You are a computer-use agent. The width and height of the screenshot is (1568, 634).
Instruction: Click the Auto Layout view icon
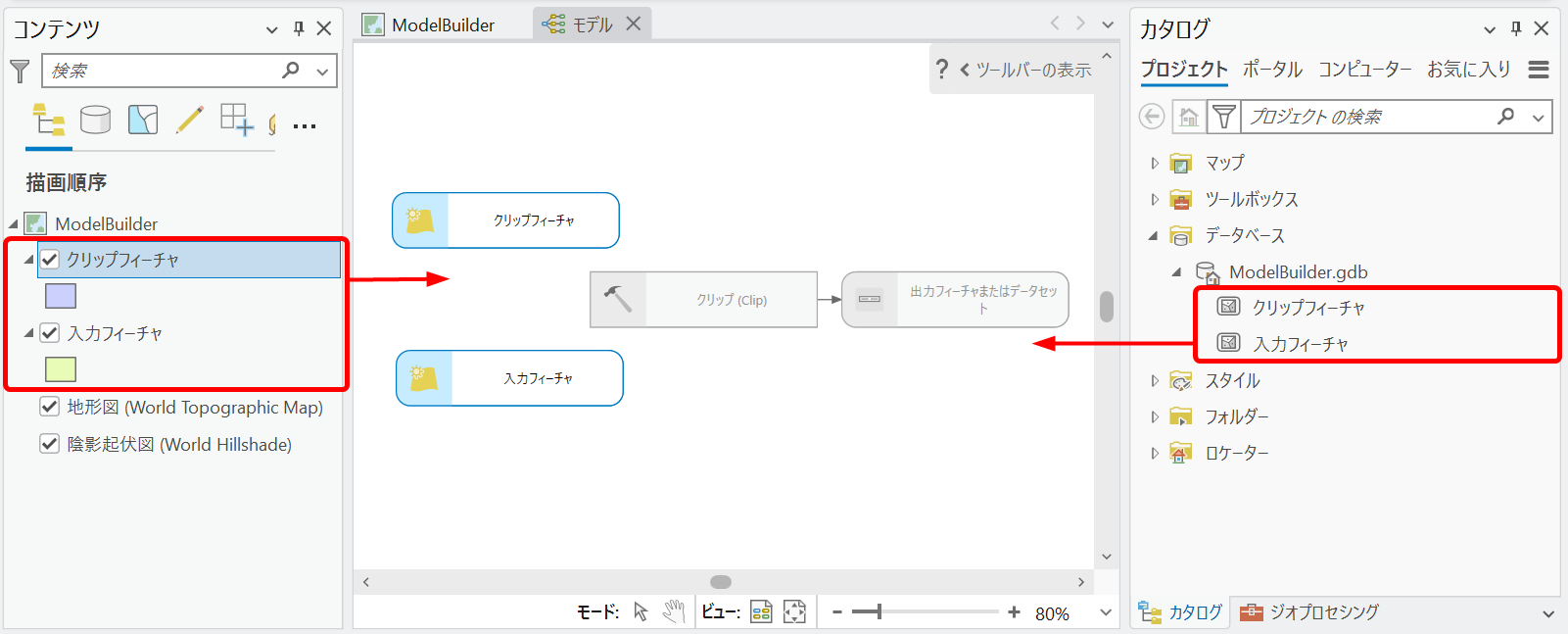coord(761,612)
